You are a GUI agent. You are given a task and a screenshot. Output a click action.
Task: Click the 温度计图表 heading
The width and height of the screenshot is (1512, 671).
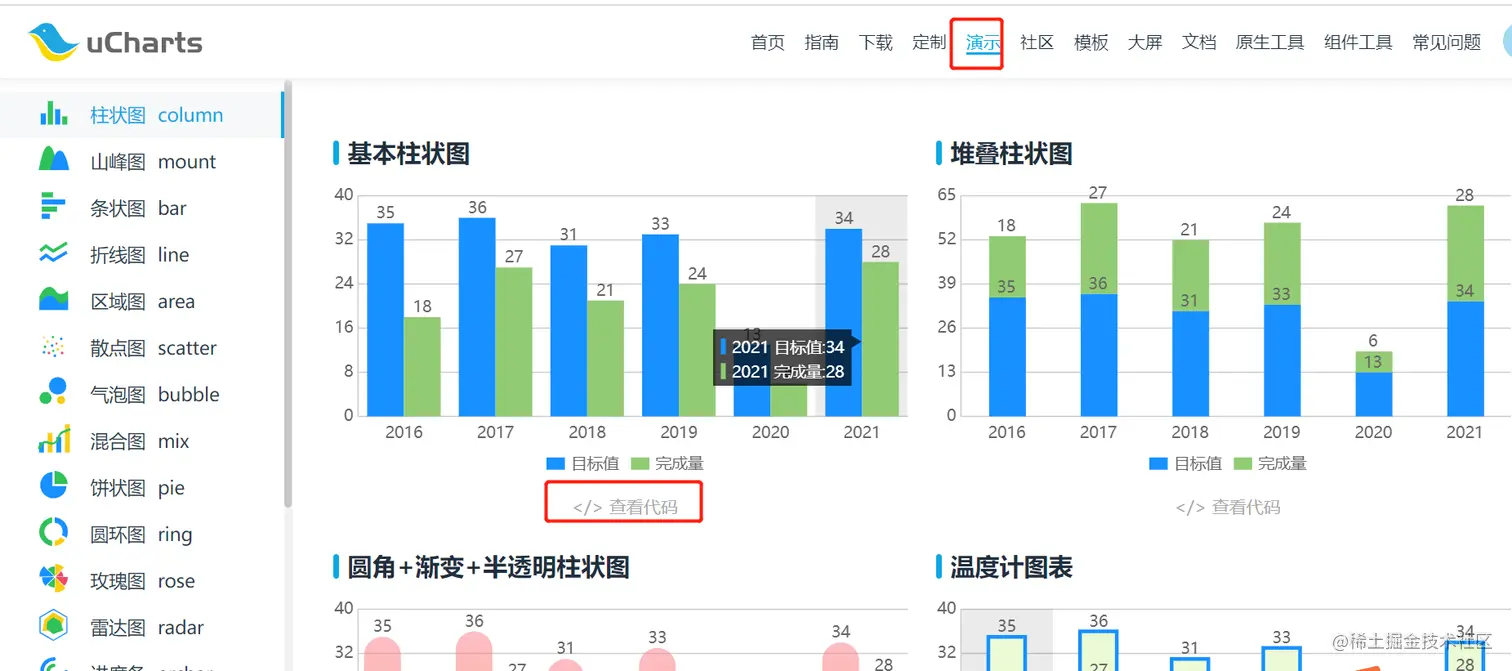click(1011, 567)
